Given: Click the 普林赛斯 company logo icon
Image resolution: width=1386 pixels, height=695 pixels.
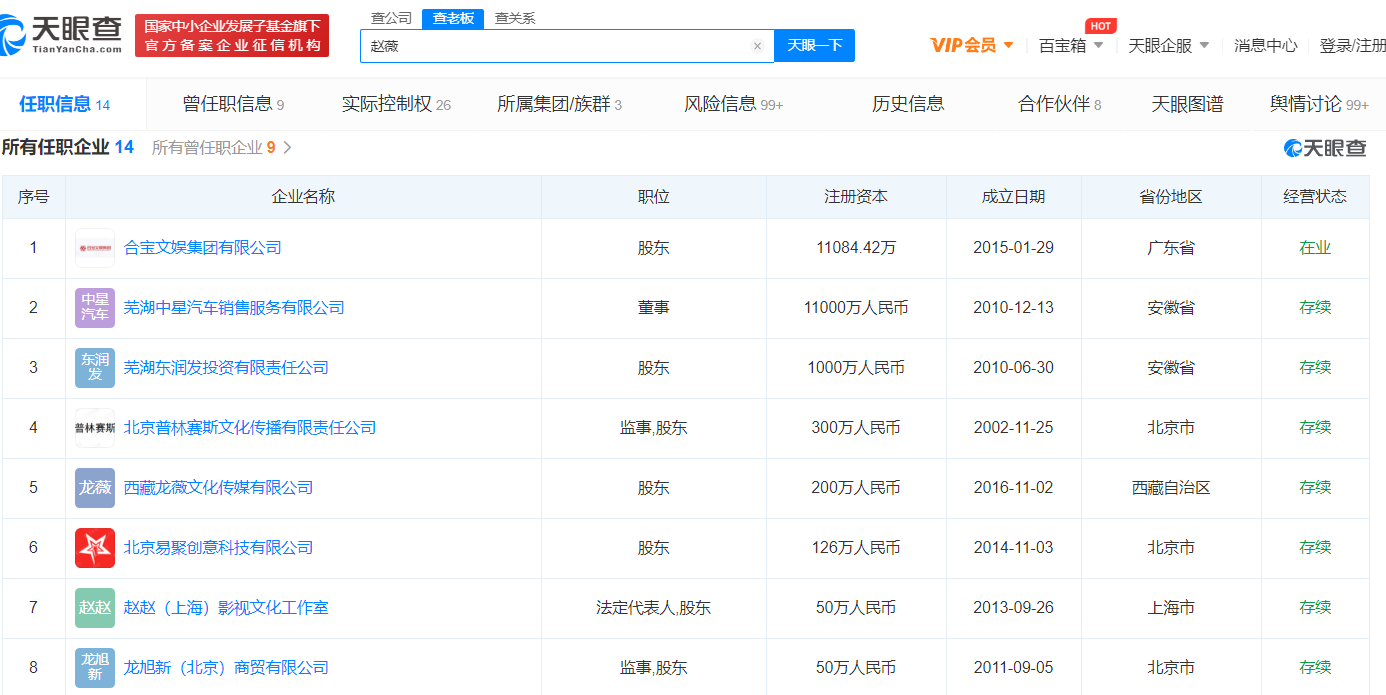Looking at the screenshot, I should (95, 428).
